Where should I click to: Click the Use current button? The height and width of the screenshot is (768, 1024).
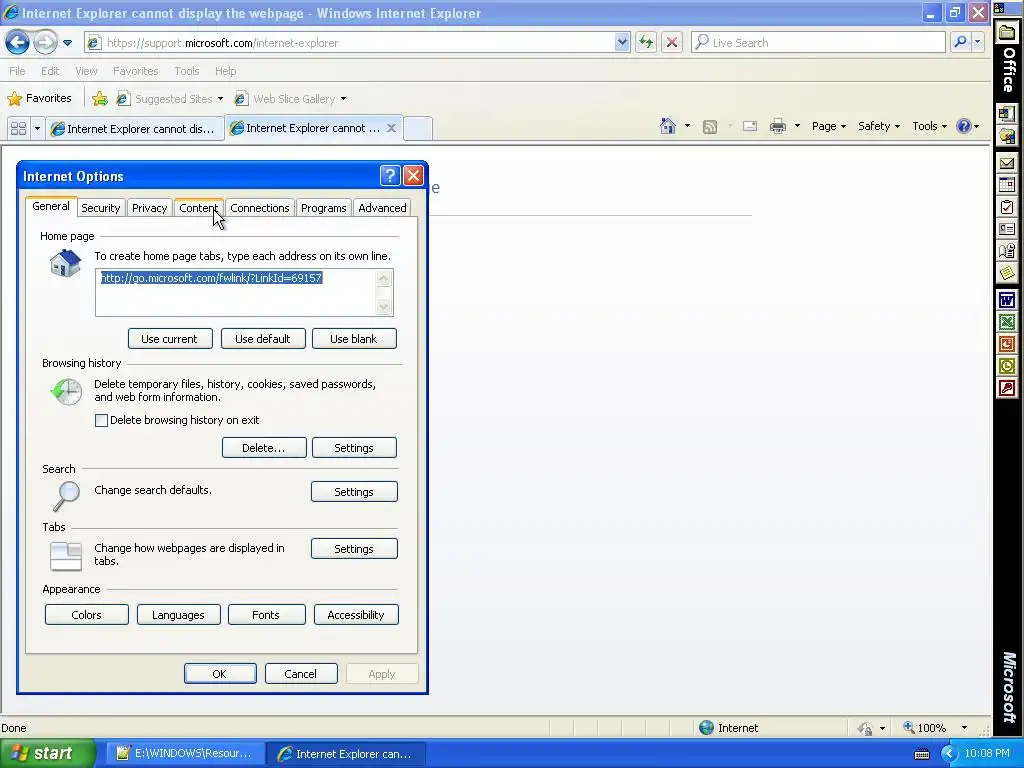(170, 339)
